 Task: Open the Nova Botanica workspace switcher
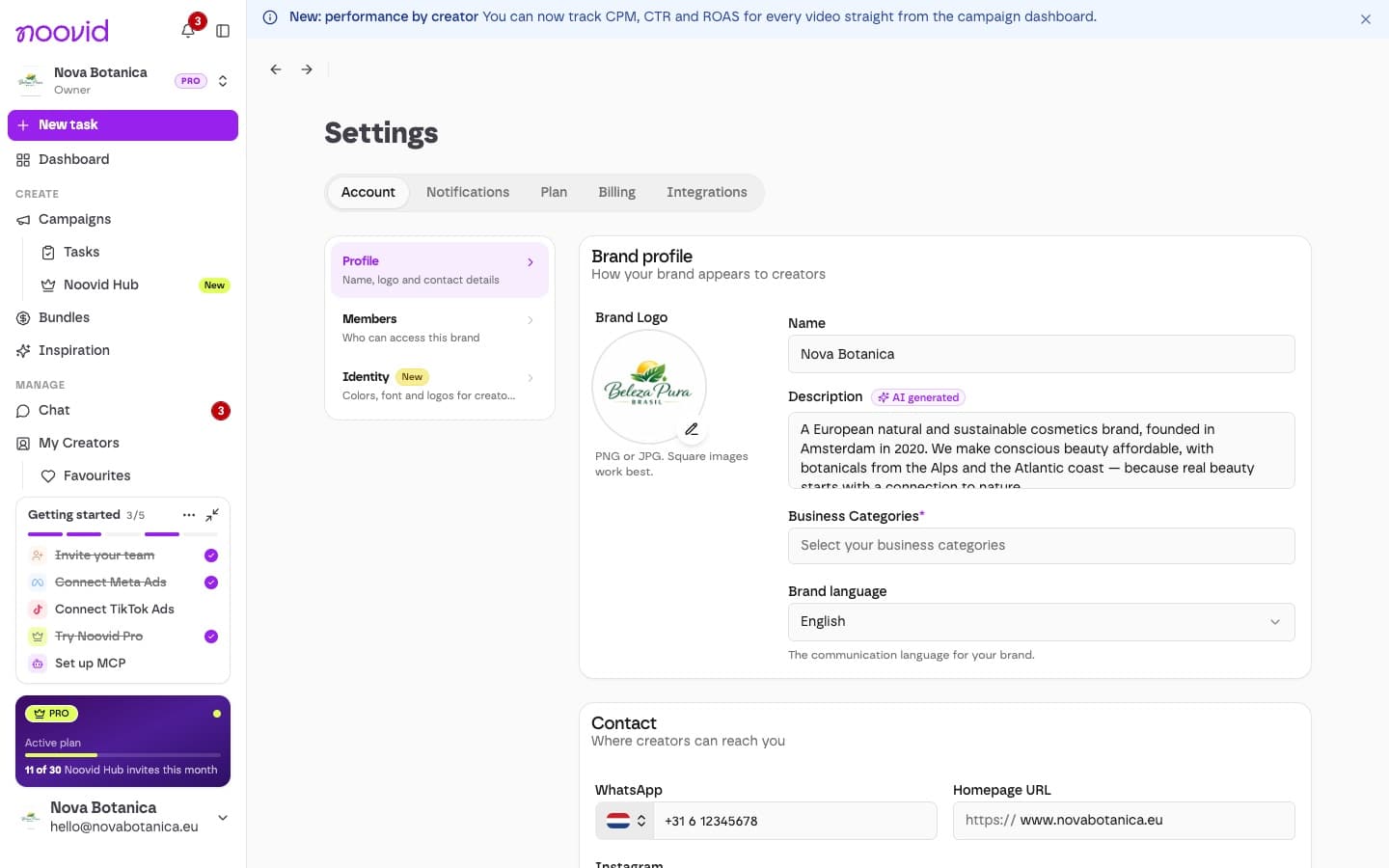click(x=123, y=81)
